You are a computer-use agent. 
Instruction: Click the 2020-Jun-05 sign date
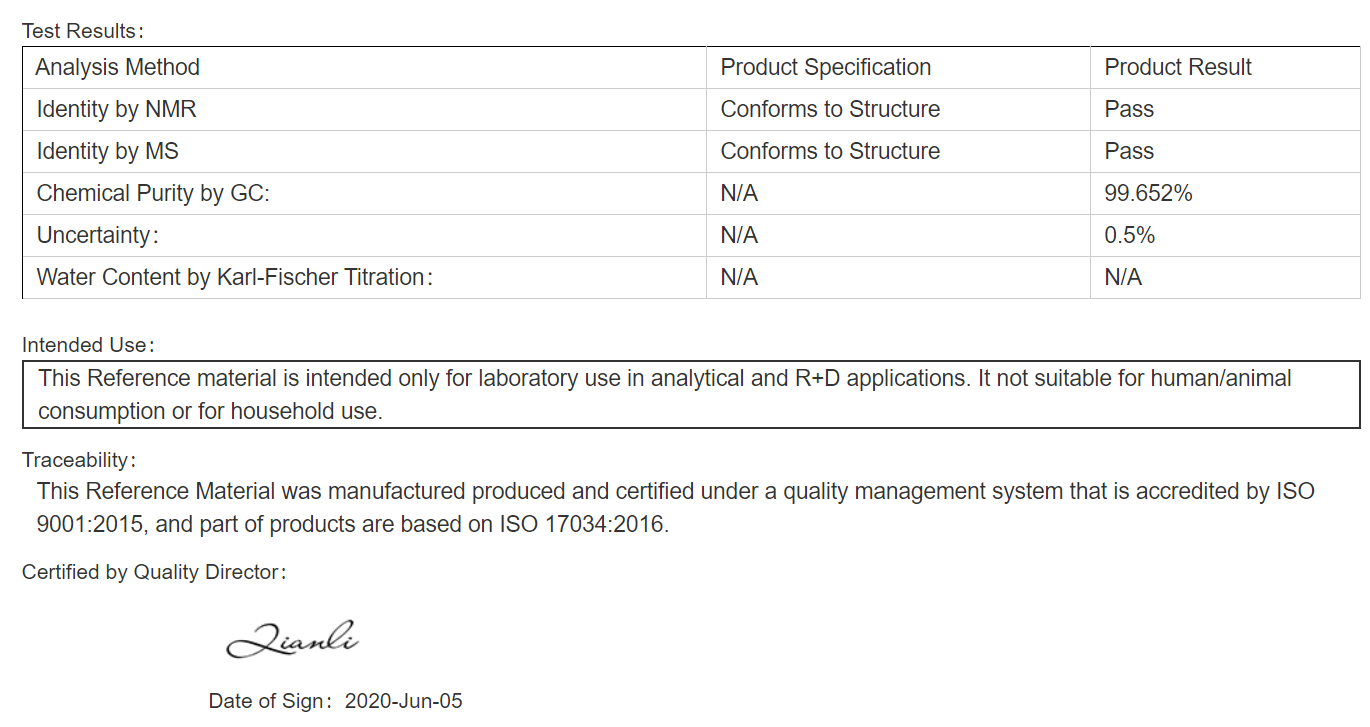[x=404, y=701]
